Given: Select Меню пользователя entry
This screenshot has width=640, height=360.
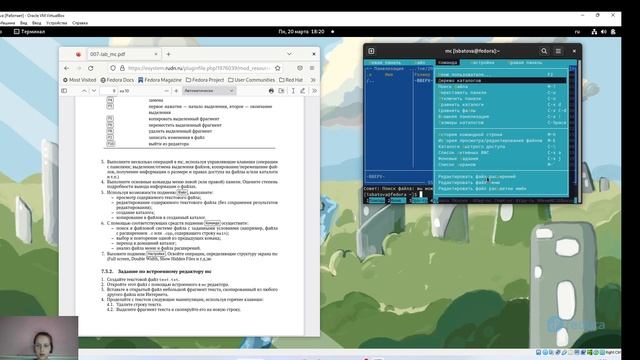Looking at the screenshot, I should pyautogui.click(x=502, y=75).
